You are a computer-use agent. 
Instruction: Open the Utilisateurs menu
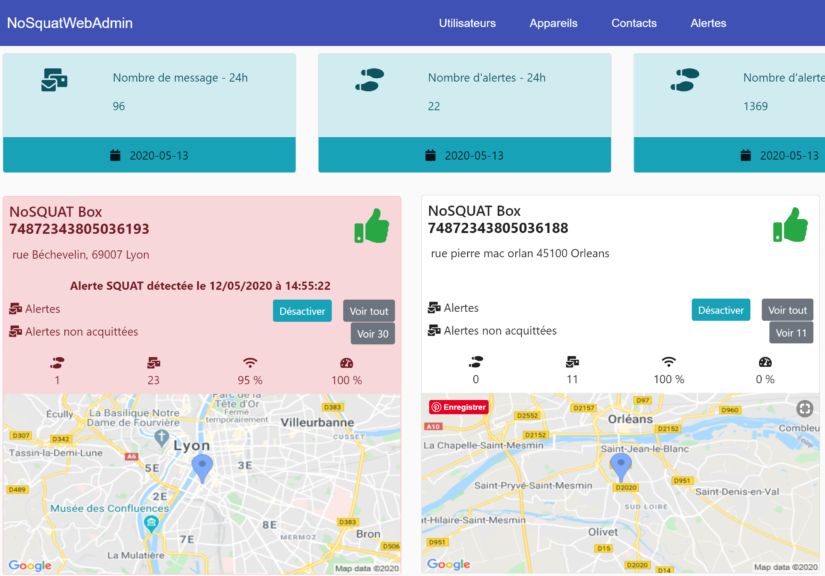(x=467, y=23)
